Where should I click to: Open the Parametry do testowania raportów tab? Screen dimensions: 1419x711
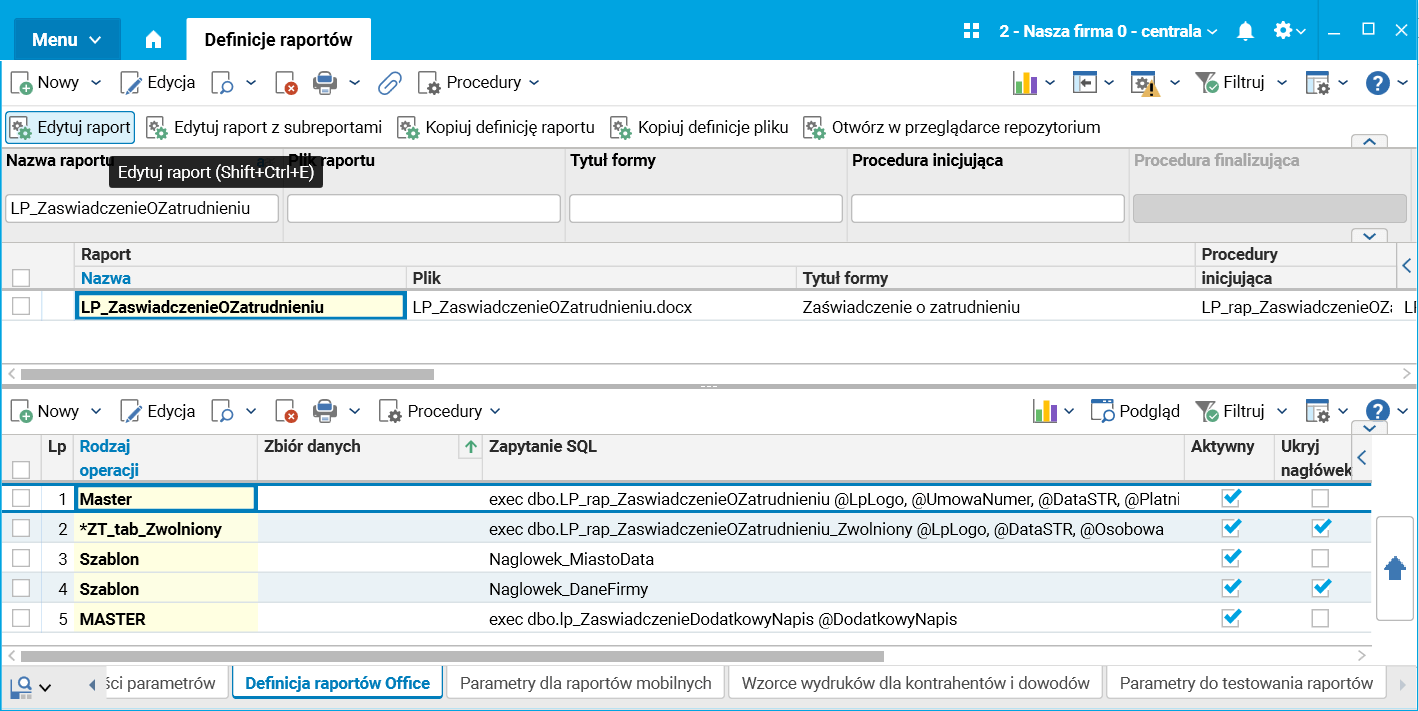pos(1246,683)
